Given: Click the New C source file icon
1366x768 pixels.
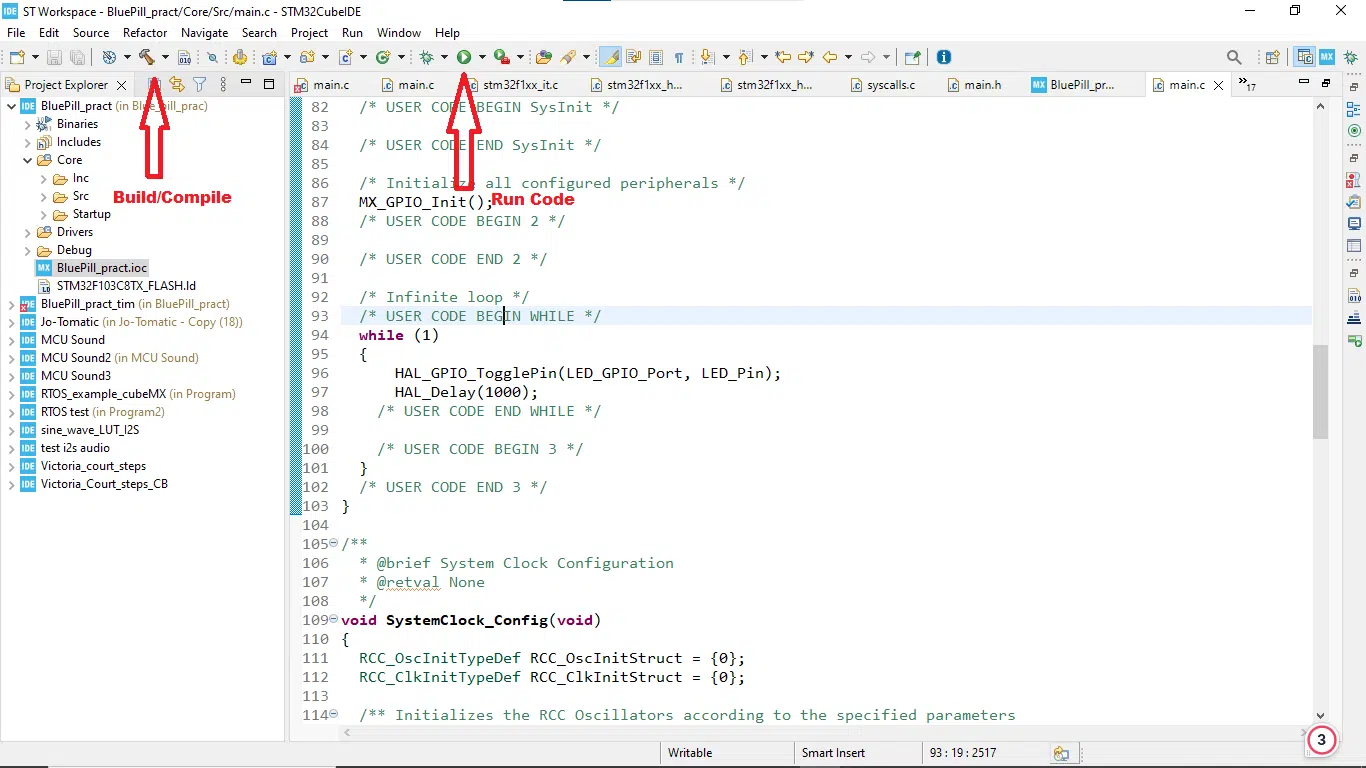Looking at the screenshot, I should (x=345, y=57).
